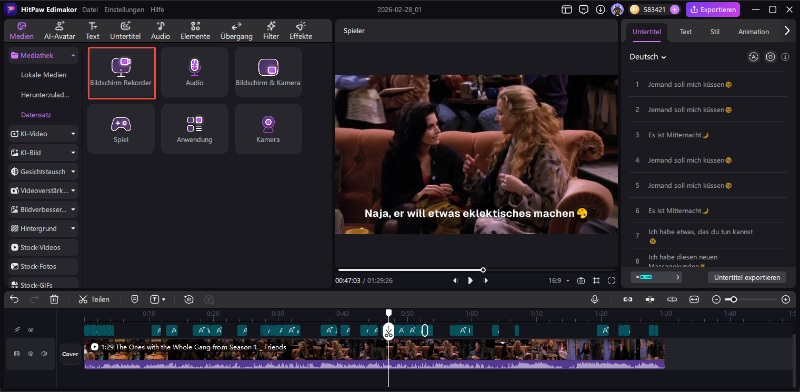This screenshot has width=800, height=392.
Task: Select Lokale Medien in sidebar
Action: 43,75
